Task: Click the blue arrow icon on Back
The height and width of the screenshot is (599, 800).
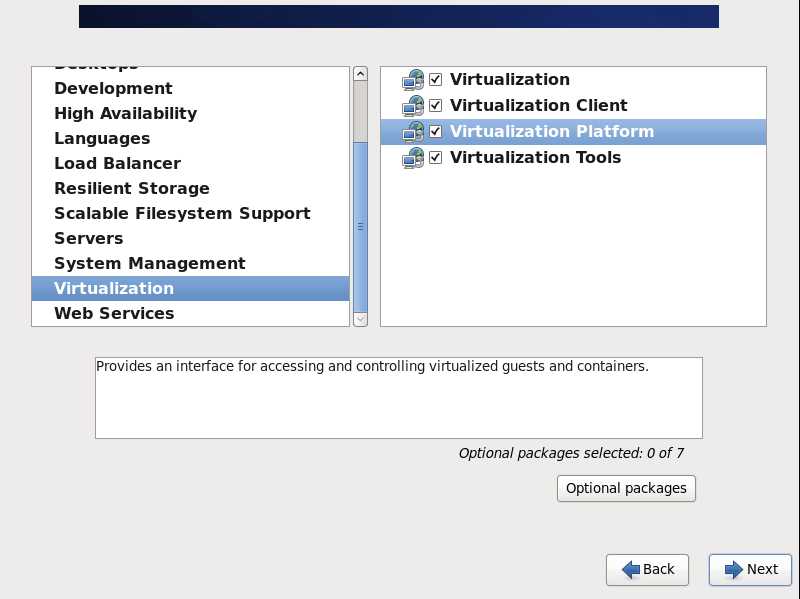Action: [x=630, y=569]
